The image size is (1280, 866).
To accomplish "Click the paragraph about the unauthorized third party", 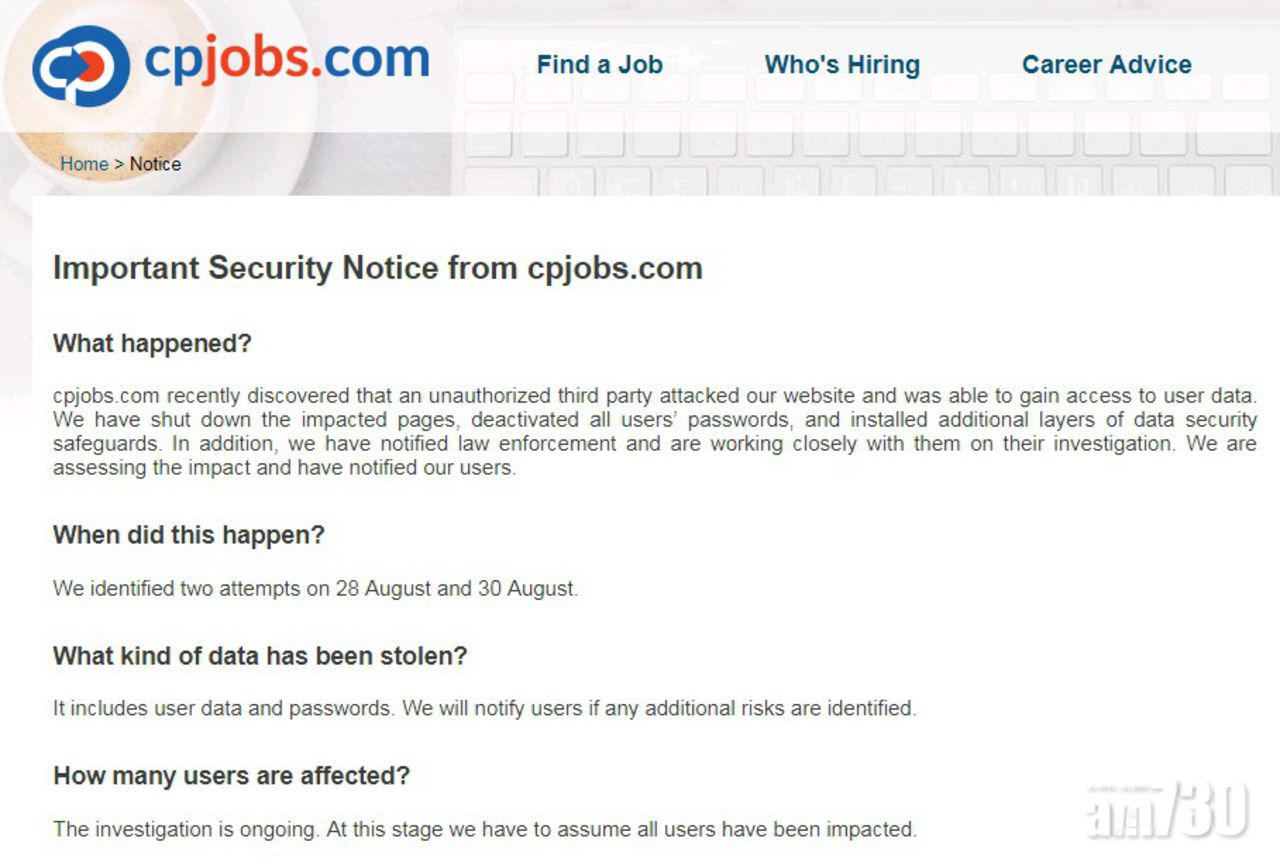I will [654, 431].
